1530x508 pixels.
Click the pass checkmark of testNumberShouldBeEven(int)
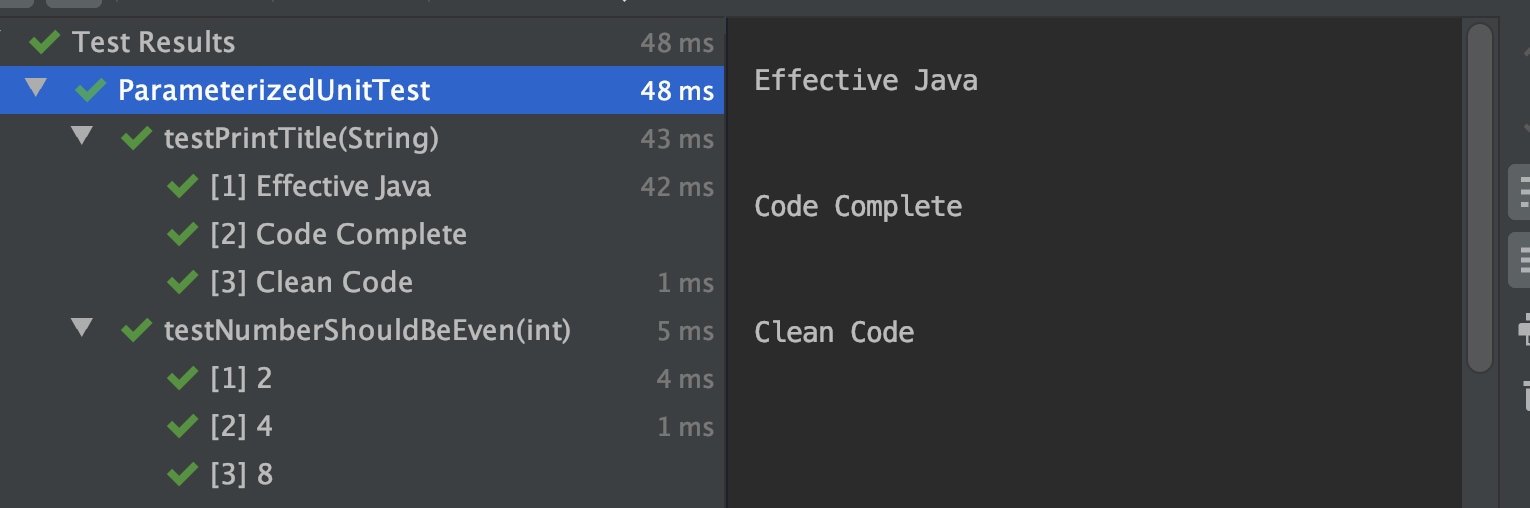pos(136,330)
